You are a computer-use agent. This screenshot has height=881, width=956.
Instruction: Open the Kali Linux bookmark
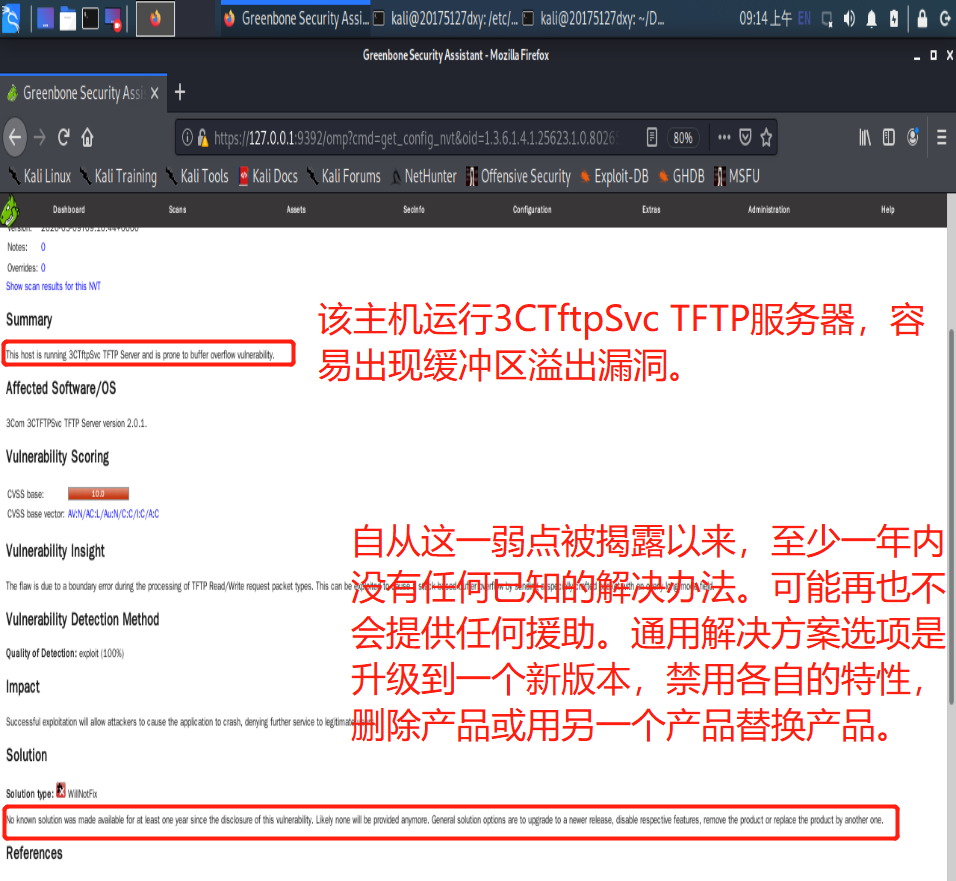40,177
